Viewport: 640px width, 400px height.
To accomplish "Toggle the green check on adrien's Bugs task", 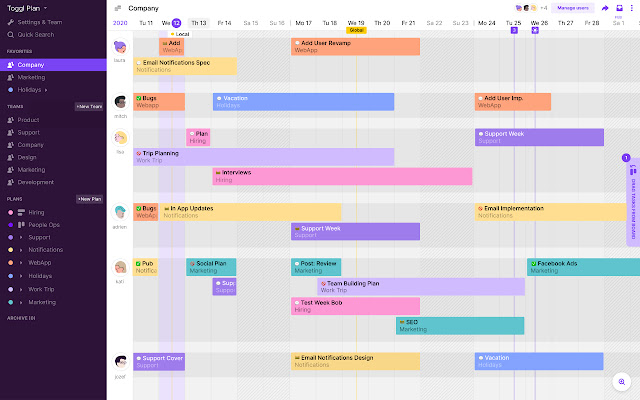I will (x=139, y=209).
